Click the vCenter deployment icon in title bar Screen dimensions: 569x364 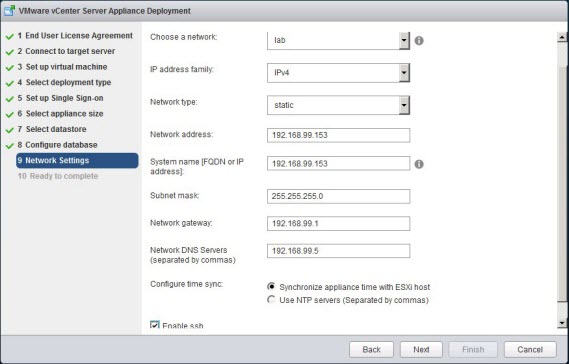pyautogui.click(x=9, y=11)
